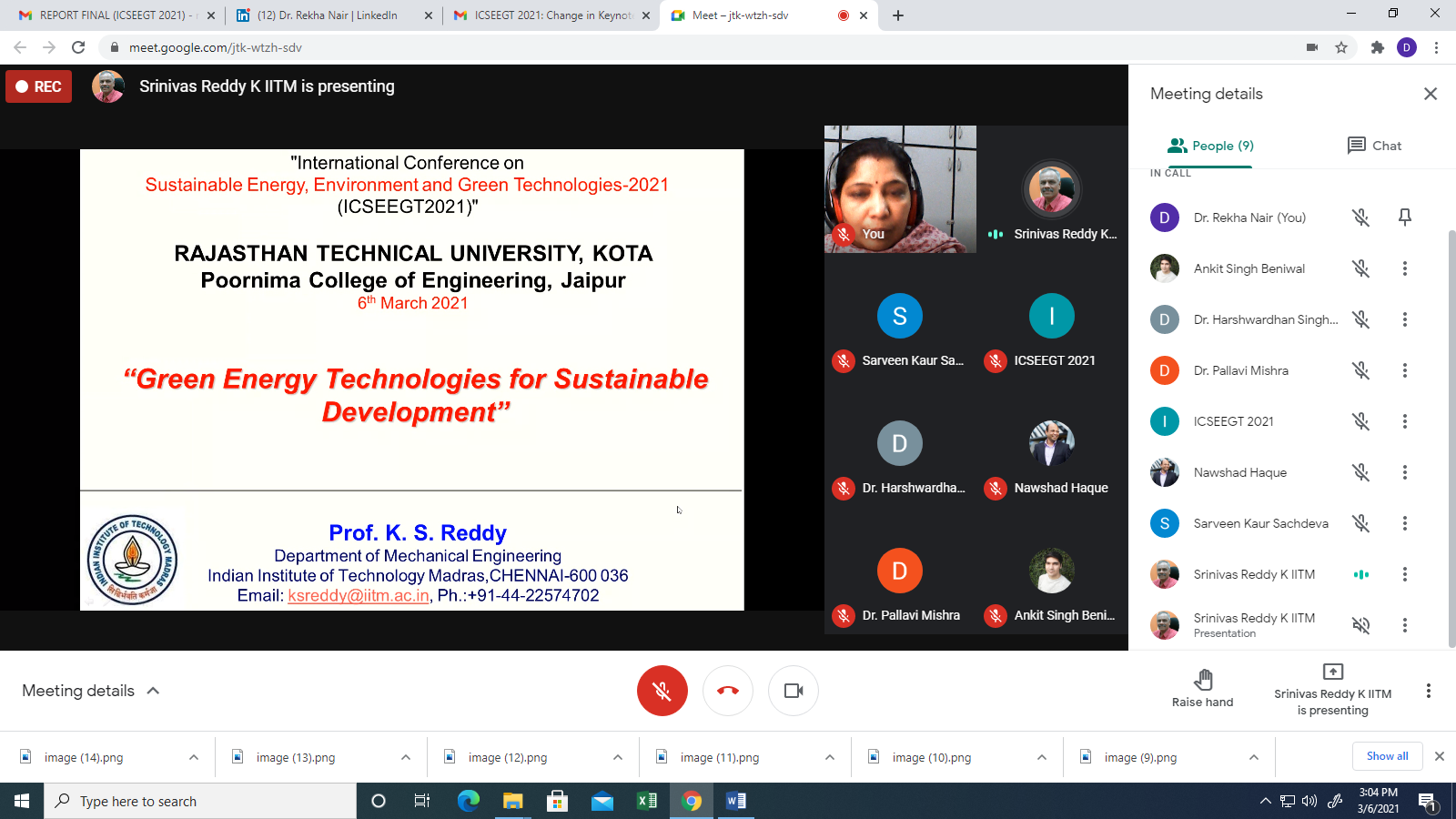Close the Meeting details side panel

coord(1430,94)
